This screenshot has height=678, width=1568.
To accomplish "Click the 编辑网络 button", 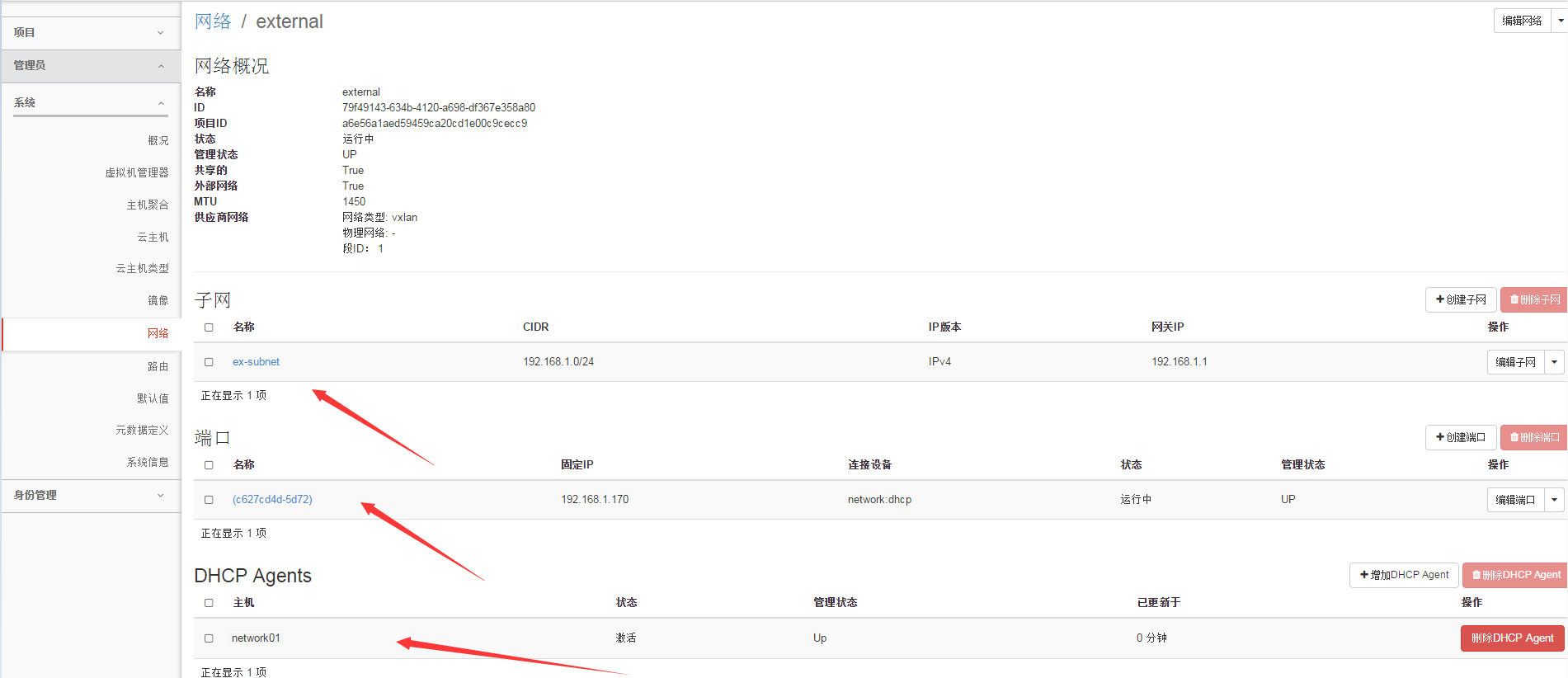I will [x=1522, y=21].
